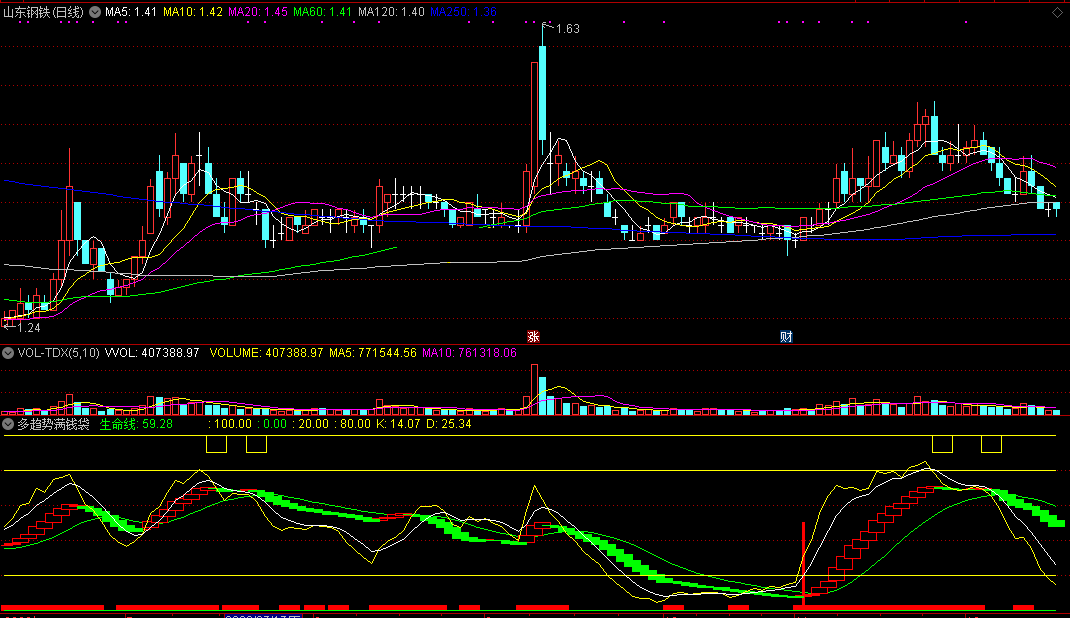The image size is (1070, 618).
Task: Click the 生命线: 59.28 value
Action: (x=136, y=424)
